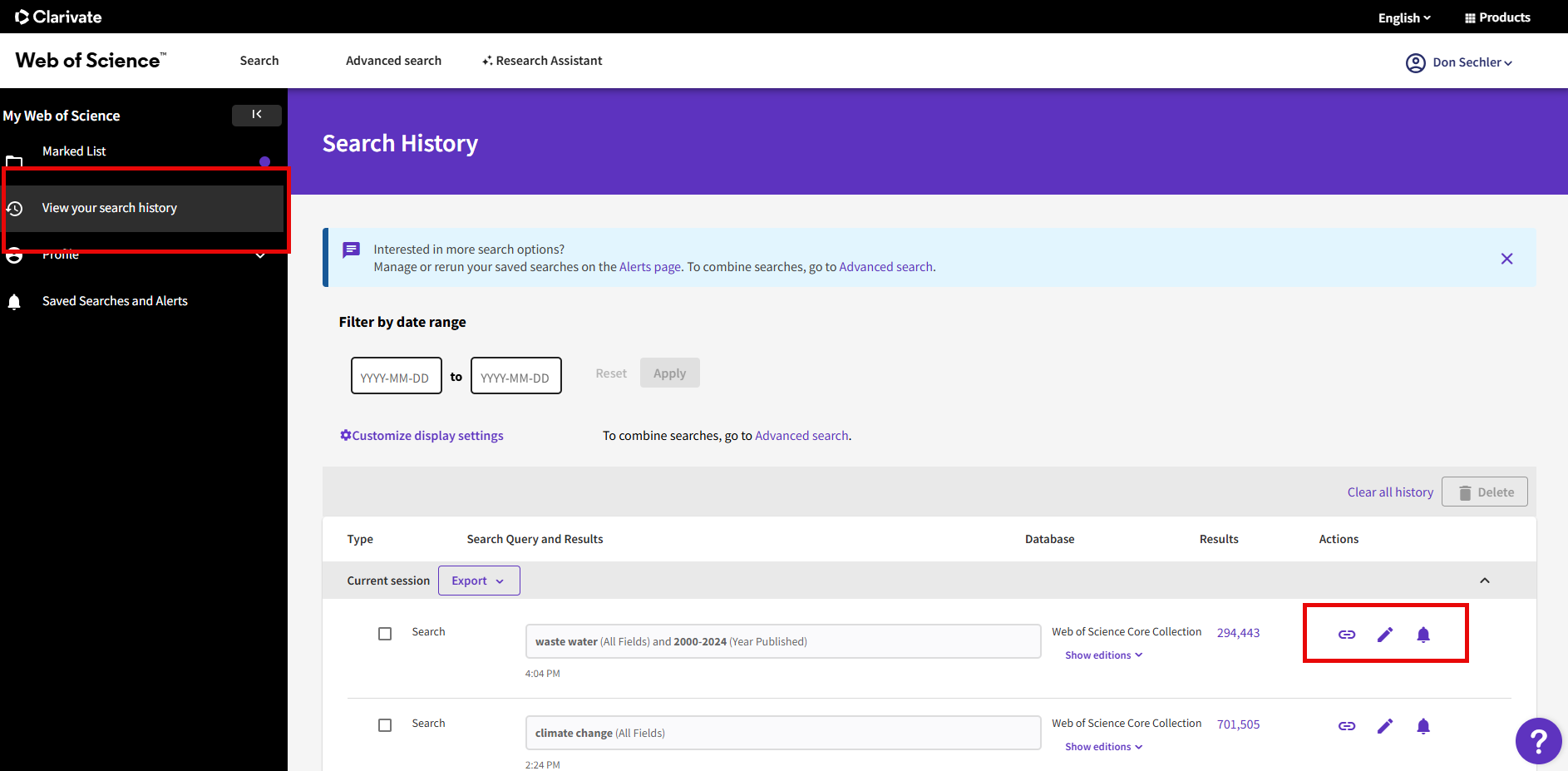Dismiss the search options info banner
1568x771 pixels.
[1506, 259]
